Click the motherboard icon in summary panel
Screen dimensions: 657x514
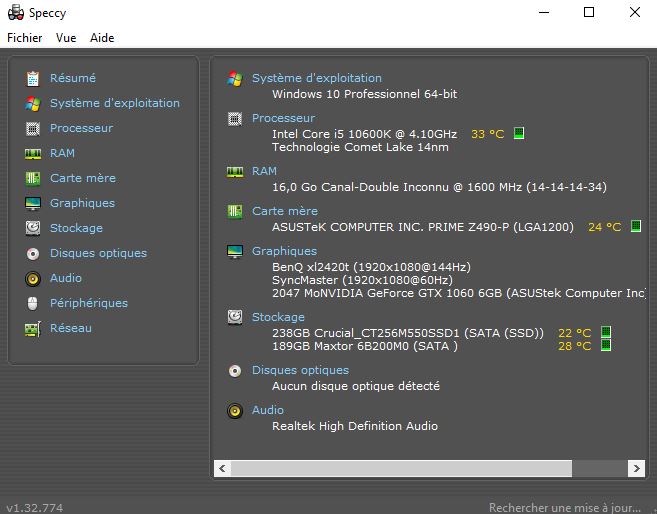(x=235, y=211)
